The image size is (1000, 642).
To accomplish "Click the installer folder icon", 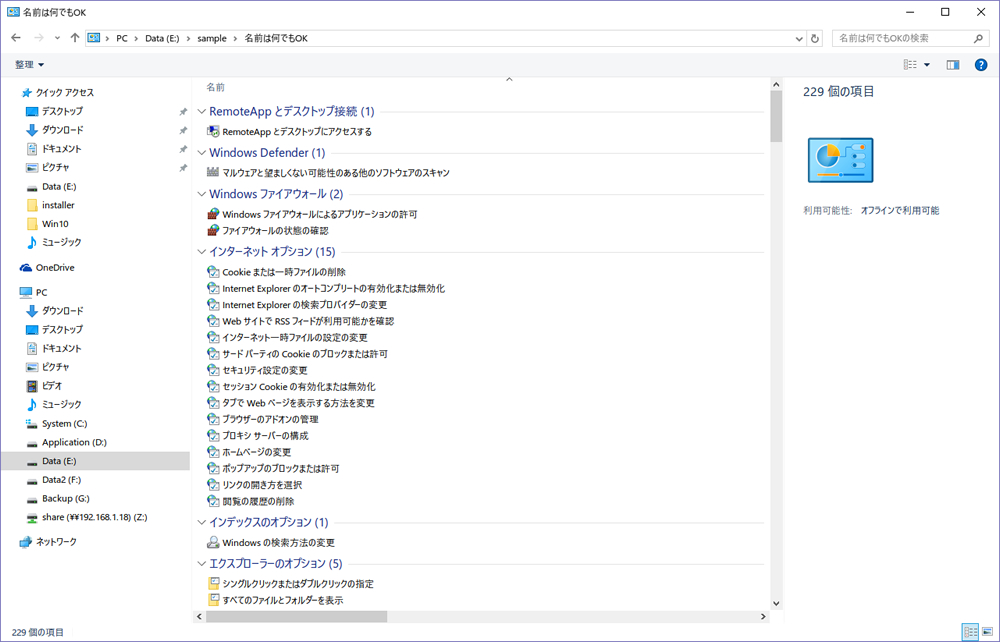I will point(32,205).
